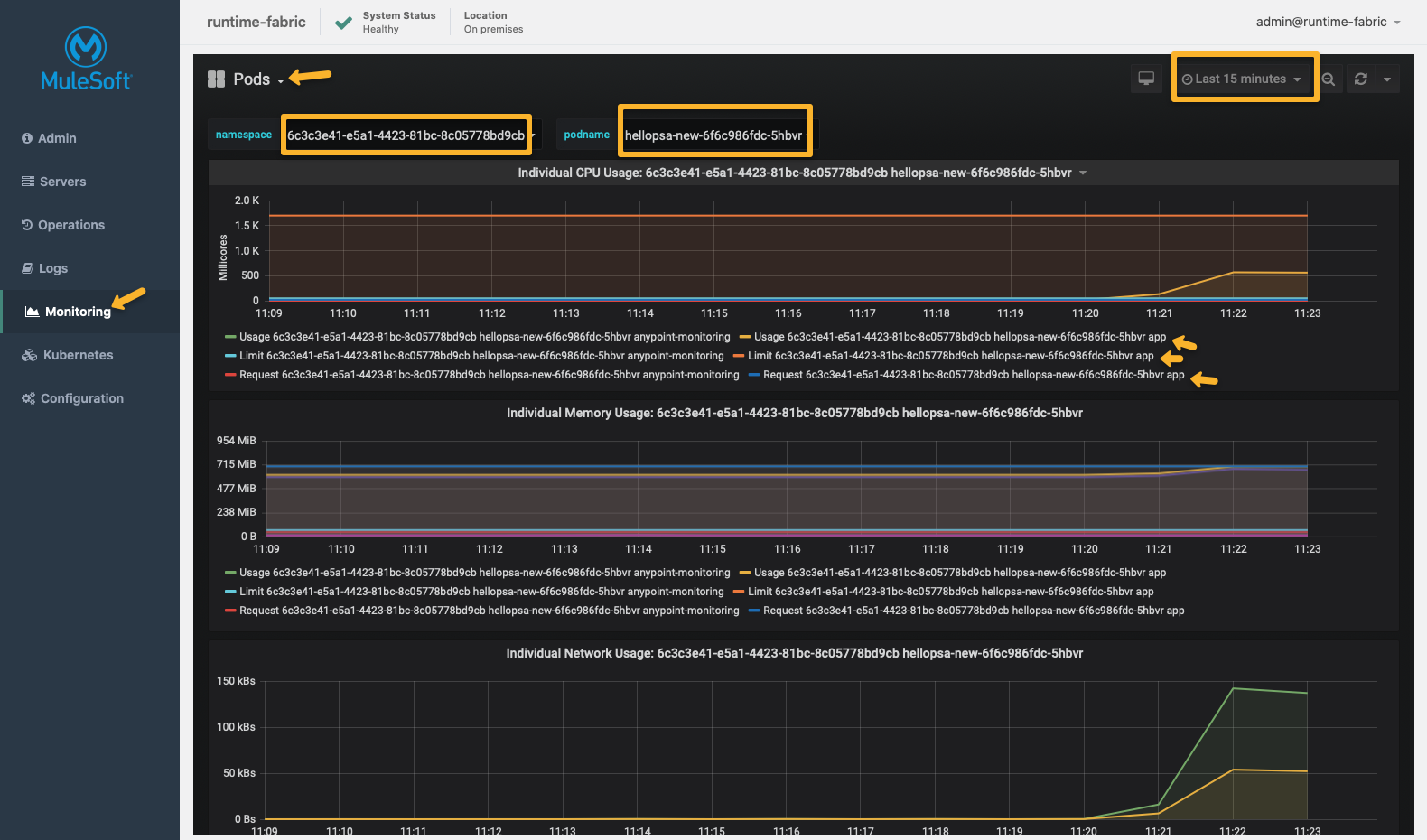Viewport: 1427px width, 840px height.
Task: Click the zoom out magnifier icon
Action: coord(1329,79)
